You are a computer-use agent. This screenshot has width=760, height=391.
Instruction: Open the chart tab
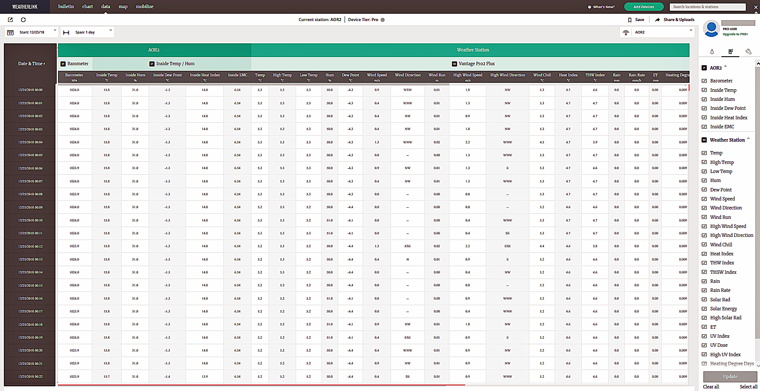[88, 7]
